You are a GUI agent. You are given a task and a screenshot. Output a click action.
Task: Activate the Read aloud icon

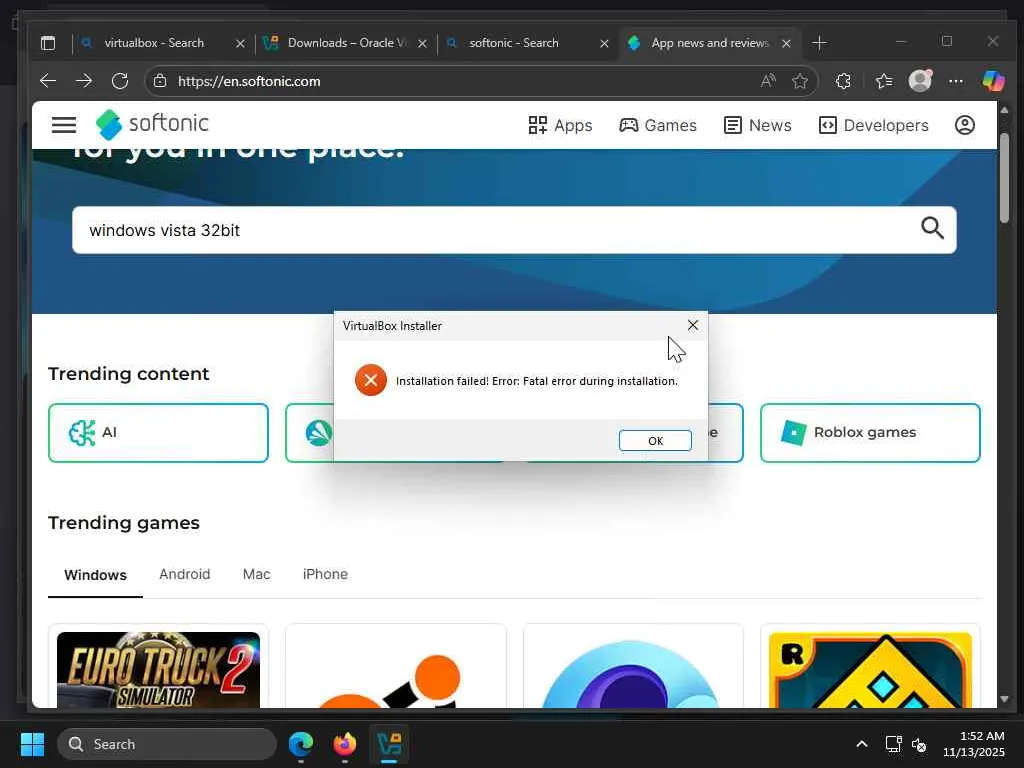pos(768,81)
